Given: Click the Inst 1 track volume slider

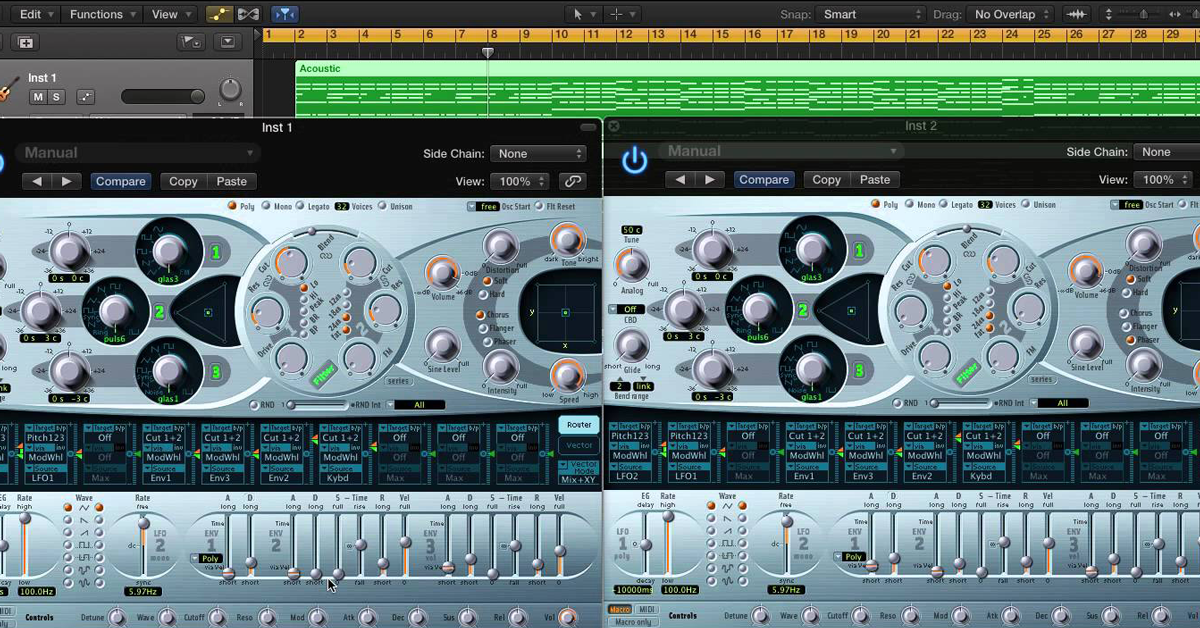Looking at the screenshot, I should tap(162, 97).
